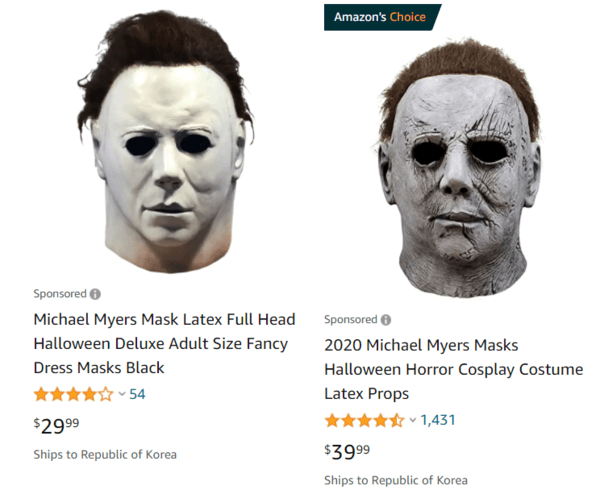Open the white Michael Myers mask image
This screenshot has width=600, height=494.
pos(165,142)
